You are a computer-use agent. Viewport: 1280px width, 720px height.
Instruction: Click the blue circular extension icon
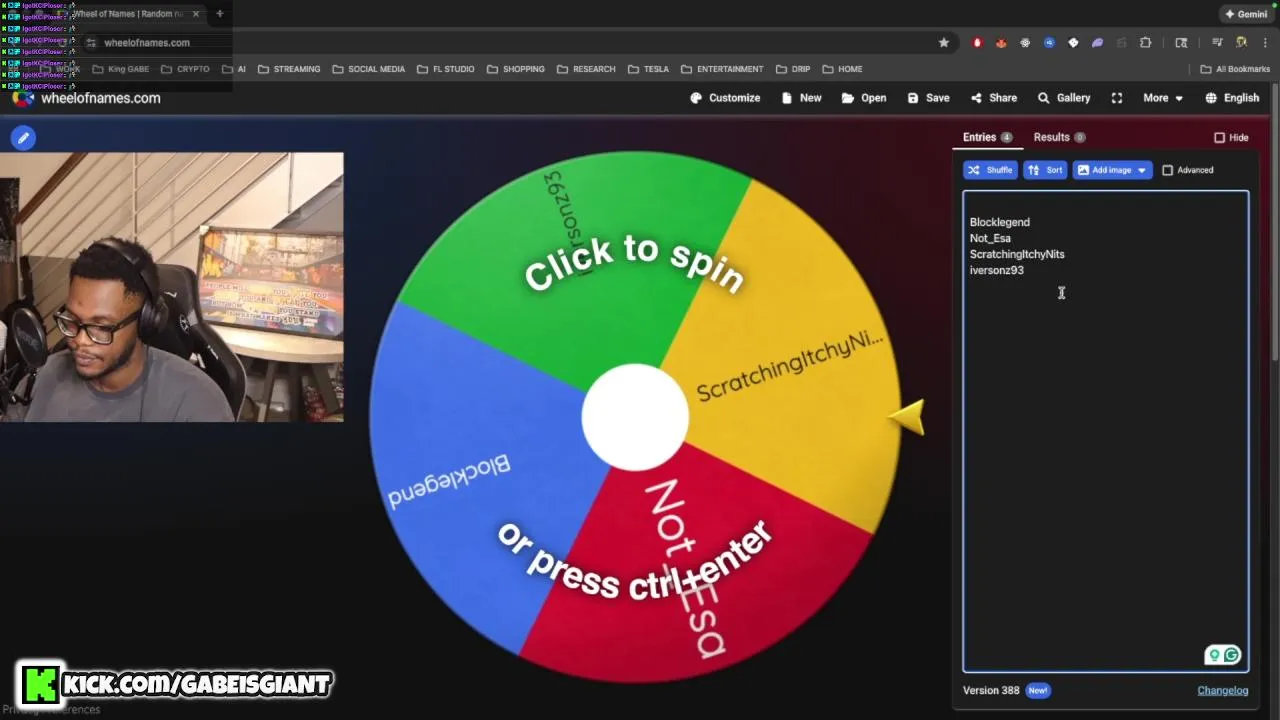[x=1049, y=43]
